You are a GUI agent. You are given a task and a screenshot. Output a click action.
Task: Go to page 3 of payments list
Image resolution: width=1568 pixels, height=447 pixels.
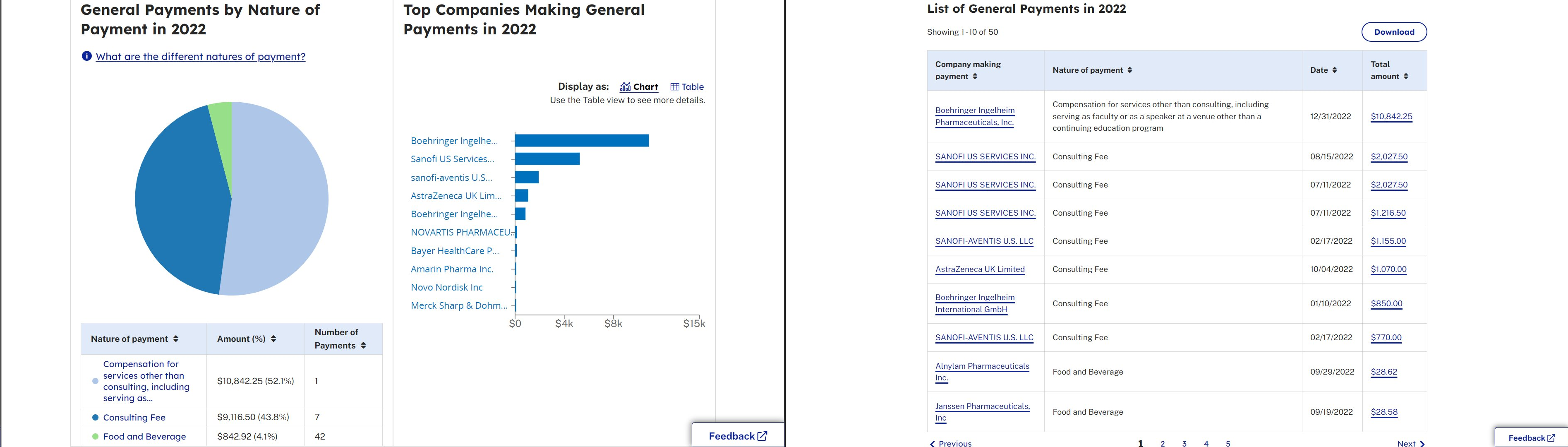click(1184, 443)
